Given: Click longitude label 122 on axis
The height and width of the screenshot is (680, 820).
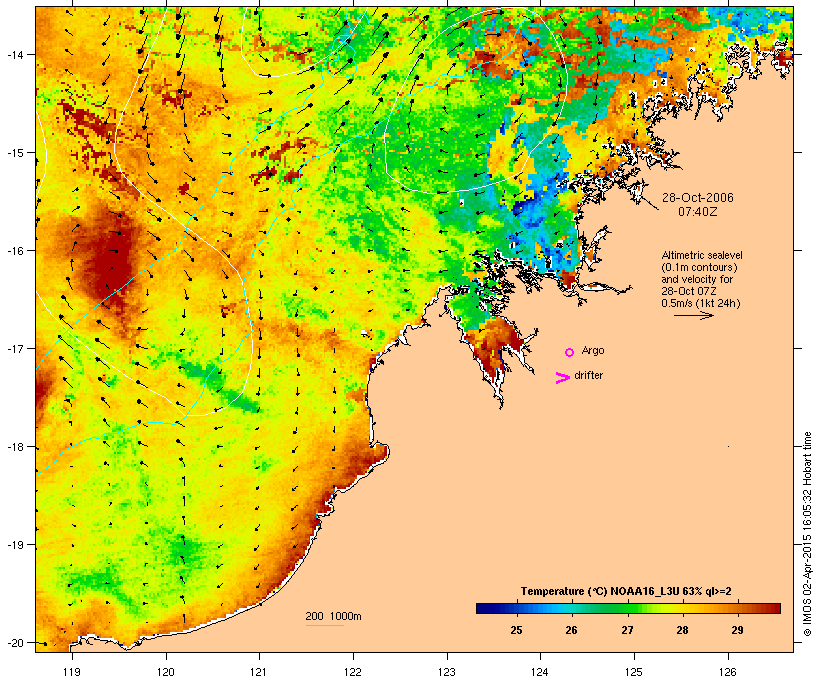Looking at the screenshot, I should click(353, 672).
